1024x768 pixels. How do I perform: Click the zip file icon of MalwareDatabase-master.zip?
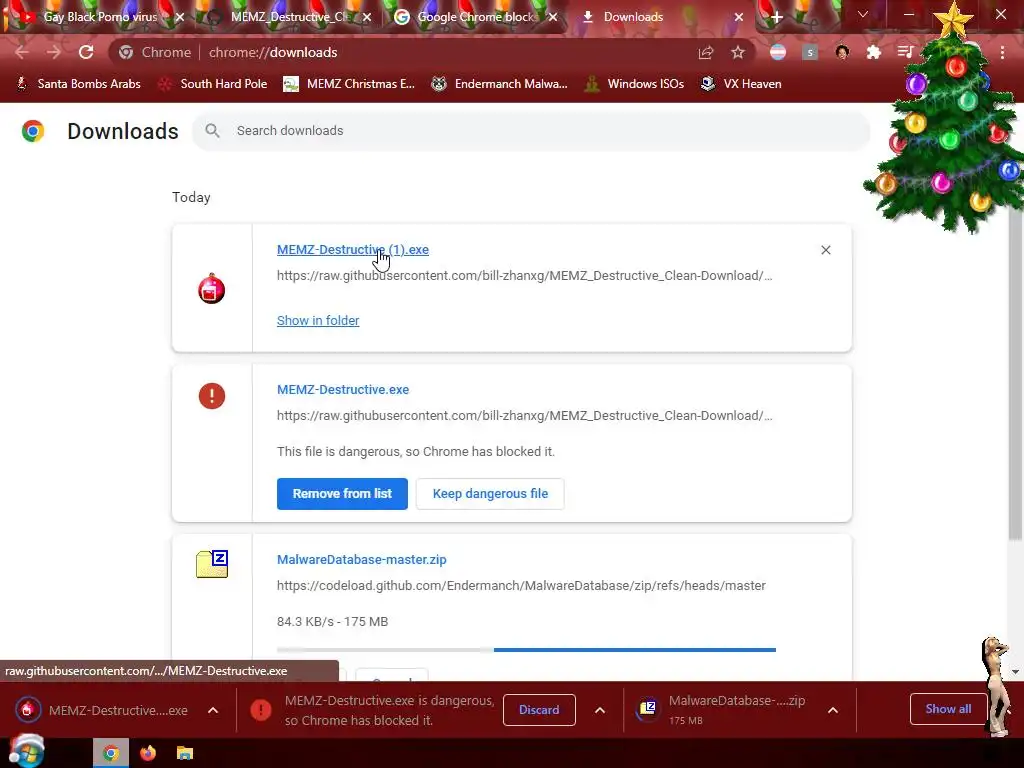pos(212,564)
